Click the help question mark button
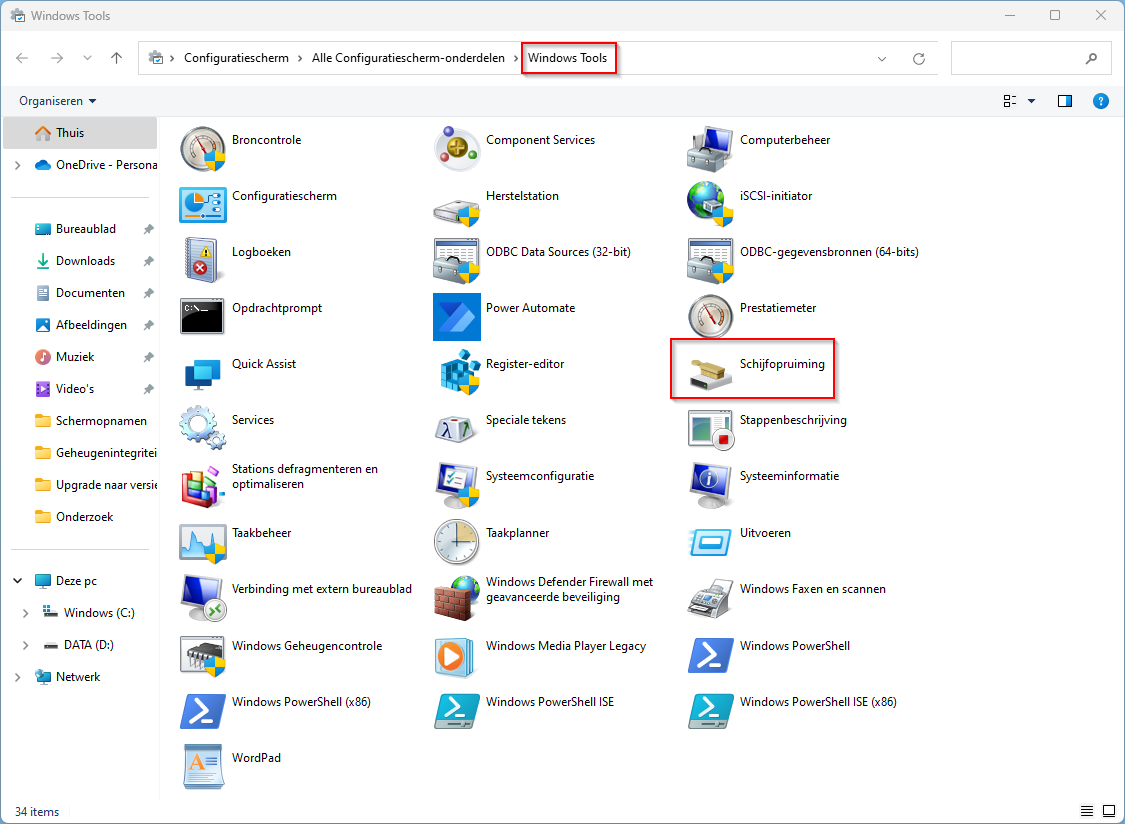 [1101, 100]
